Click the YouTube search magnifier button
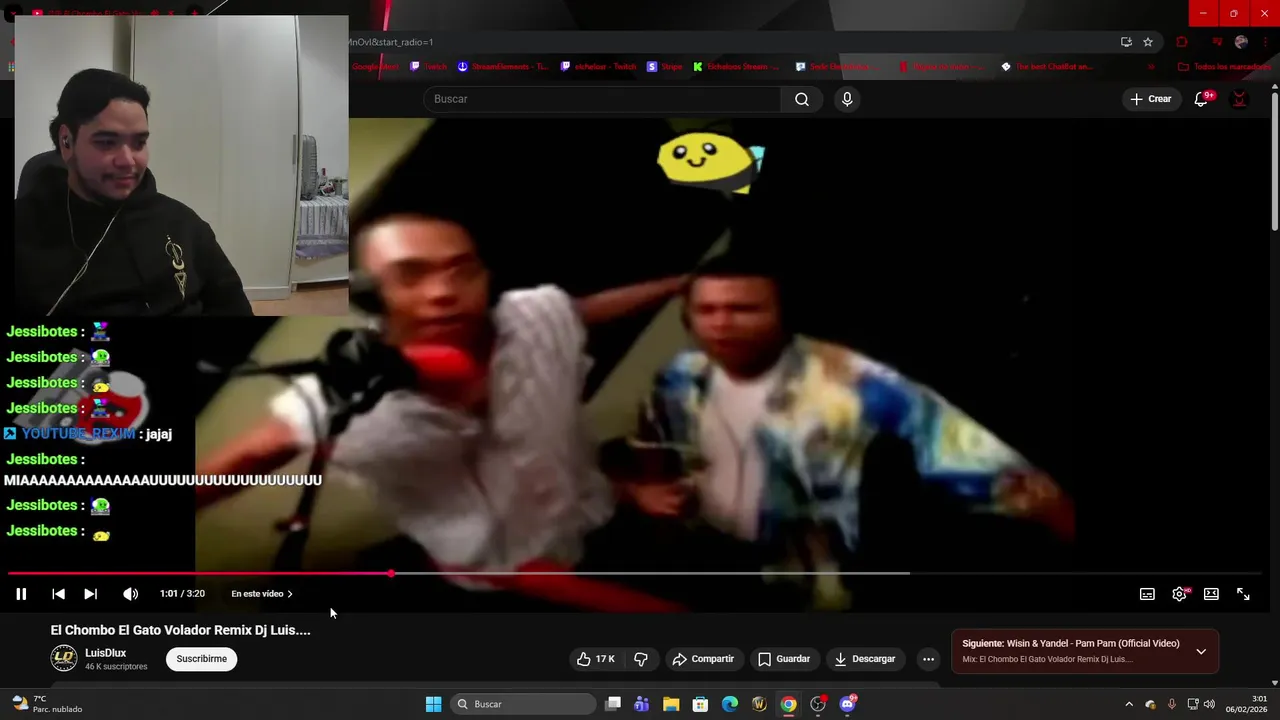The width and height of the screenshot is (1280, 720). click(x=802, y=99)
